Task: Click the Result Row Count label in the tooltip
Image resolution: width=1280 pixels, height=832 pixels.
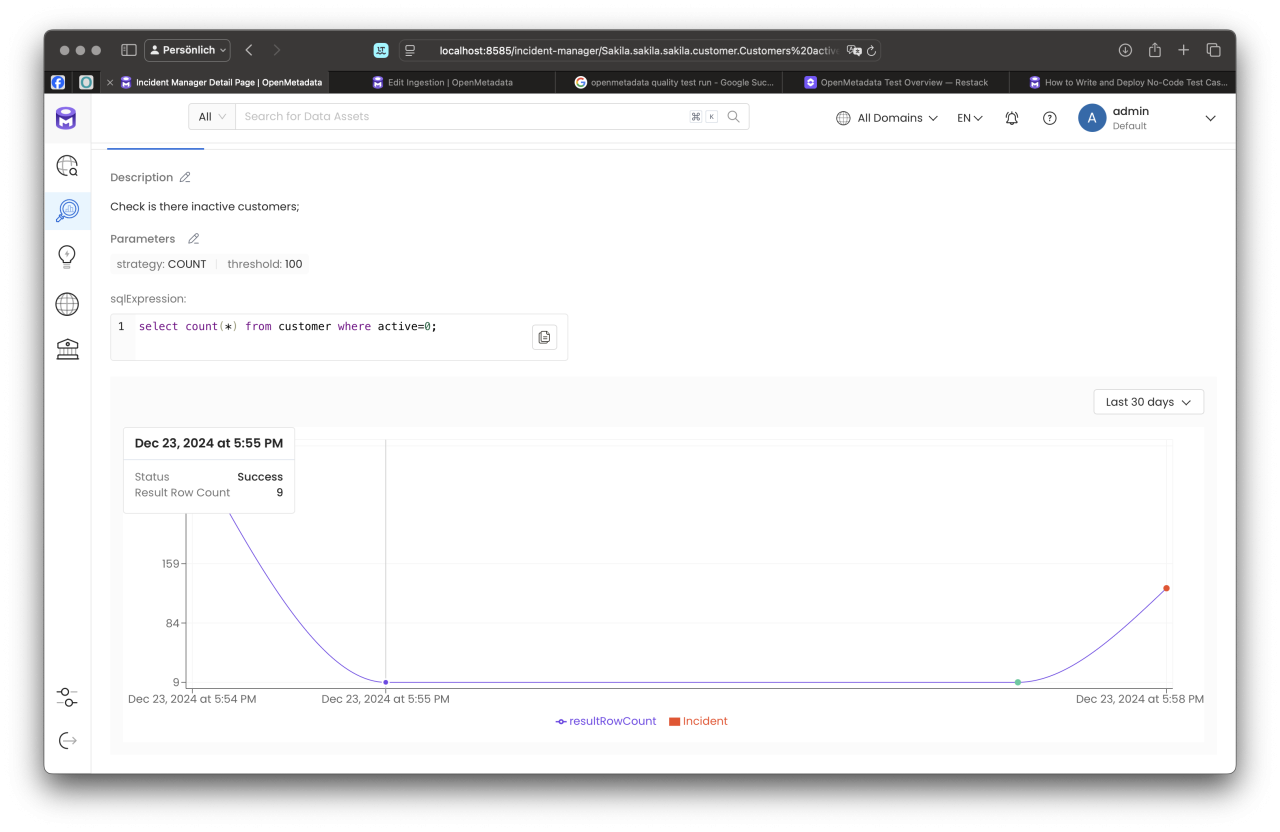Action: tap(182, 493)
